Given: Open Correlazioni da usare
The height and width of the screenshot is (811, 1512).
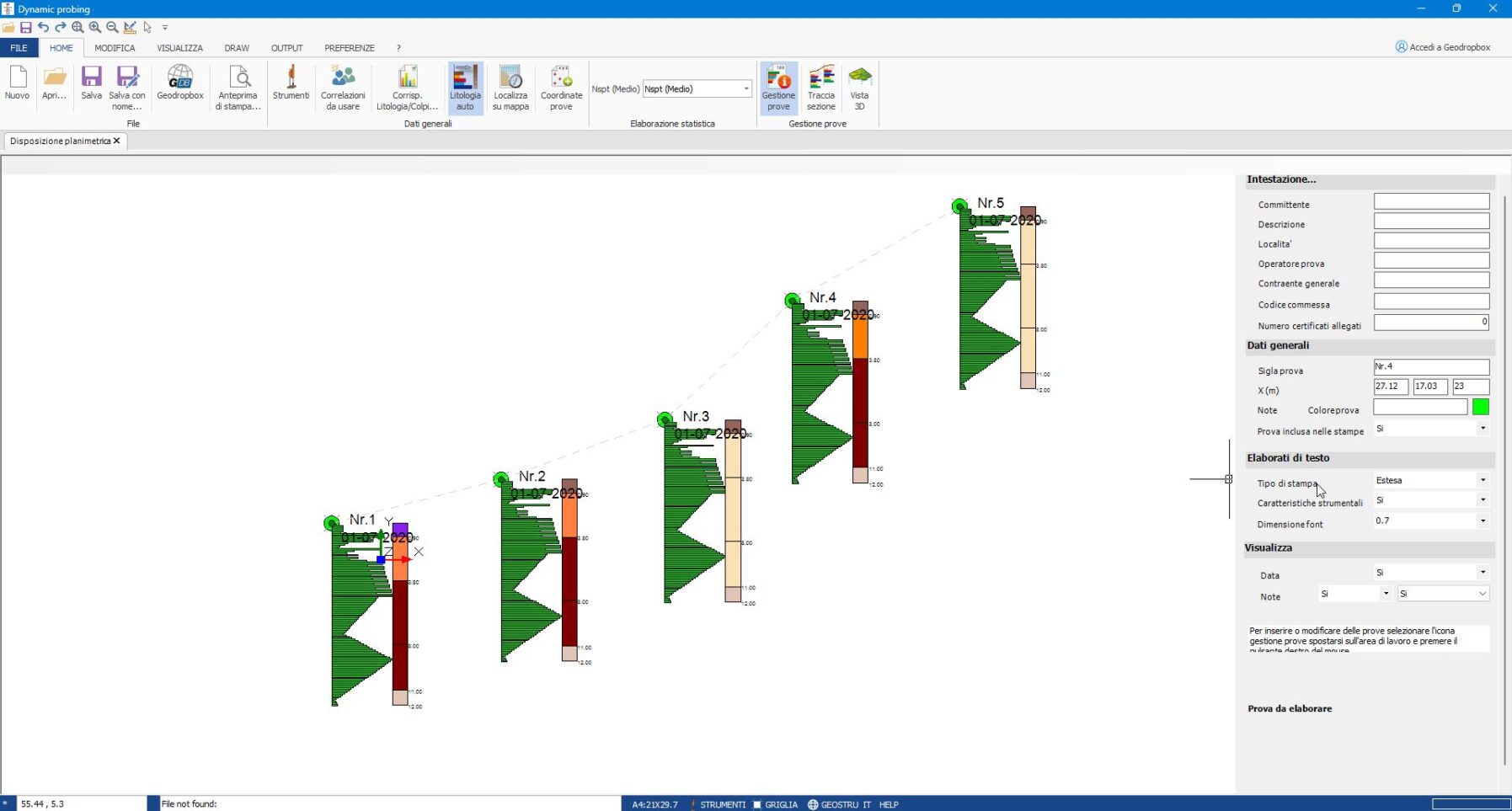Looking at the screenshot, I should (x=343, y=88).
